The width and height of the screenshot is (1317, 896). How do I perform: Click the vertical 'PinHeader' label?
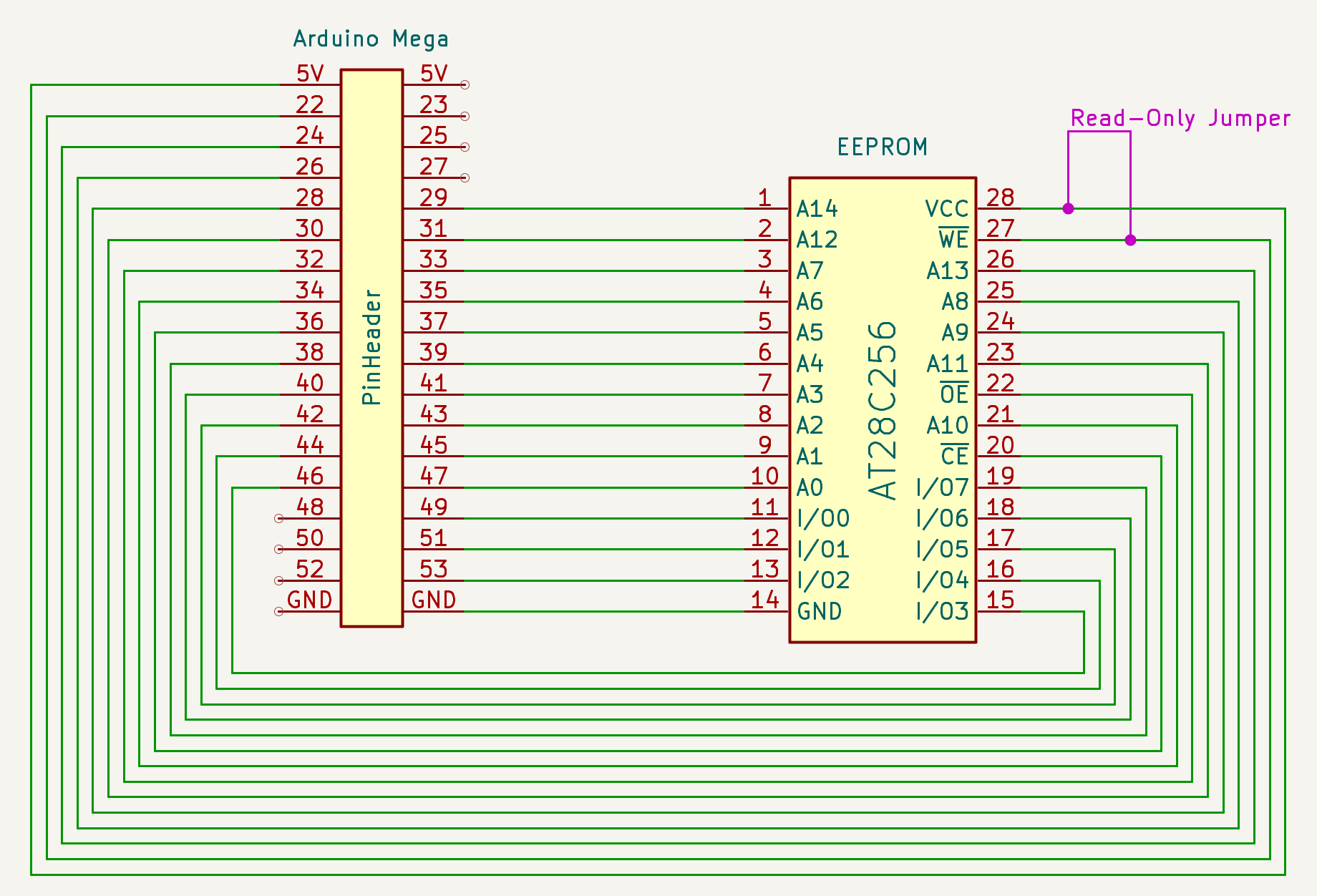pyautogui.click(x=371, y=347)
